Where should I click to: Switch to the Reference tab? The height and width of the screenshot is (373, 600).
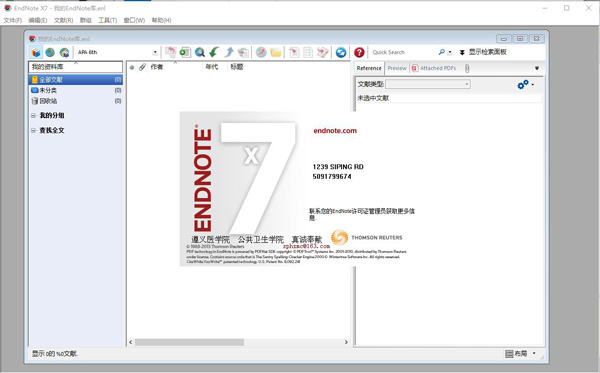coord(369,68)
